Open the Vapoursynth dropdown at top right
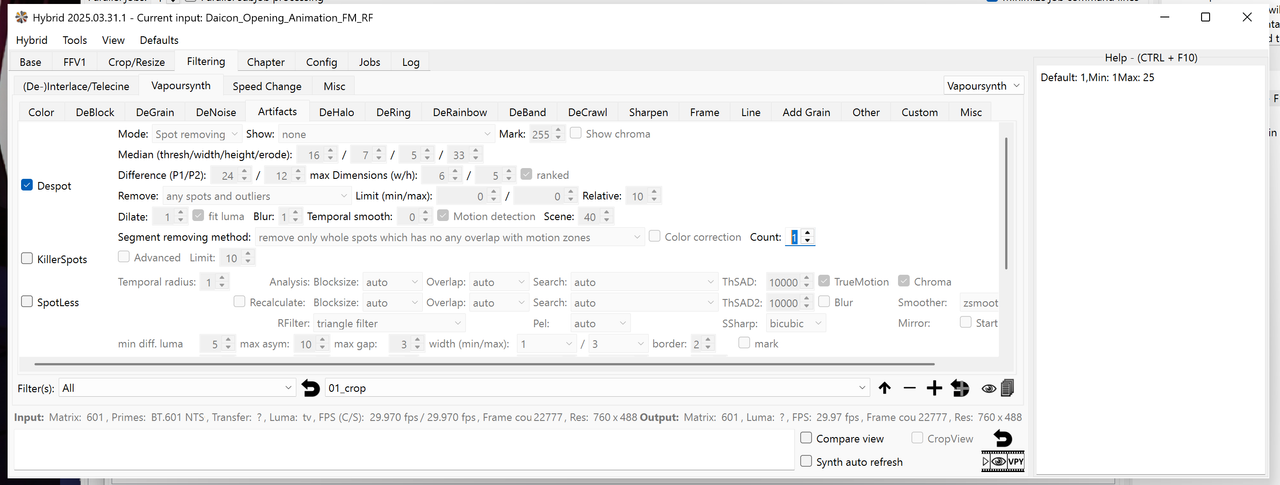Screen dimensions: 1280x485 pos(985,86)
